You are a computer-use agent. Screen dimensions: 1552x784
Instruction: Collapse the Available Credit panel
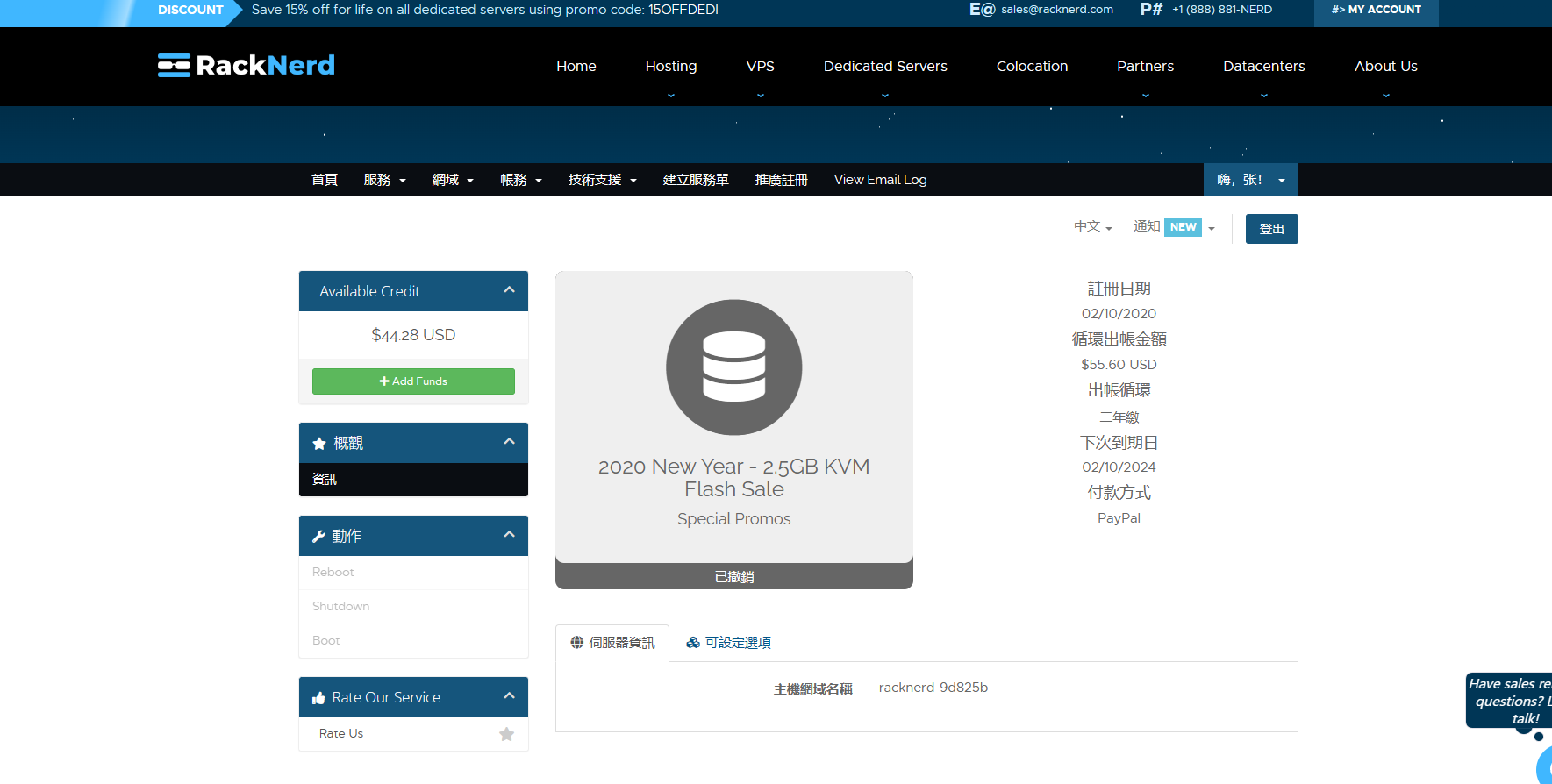pyautogui.click(x=509, y=290)
